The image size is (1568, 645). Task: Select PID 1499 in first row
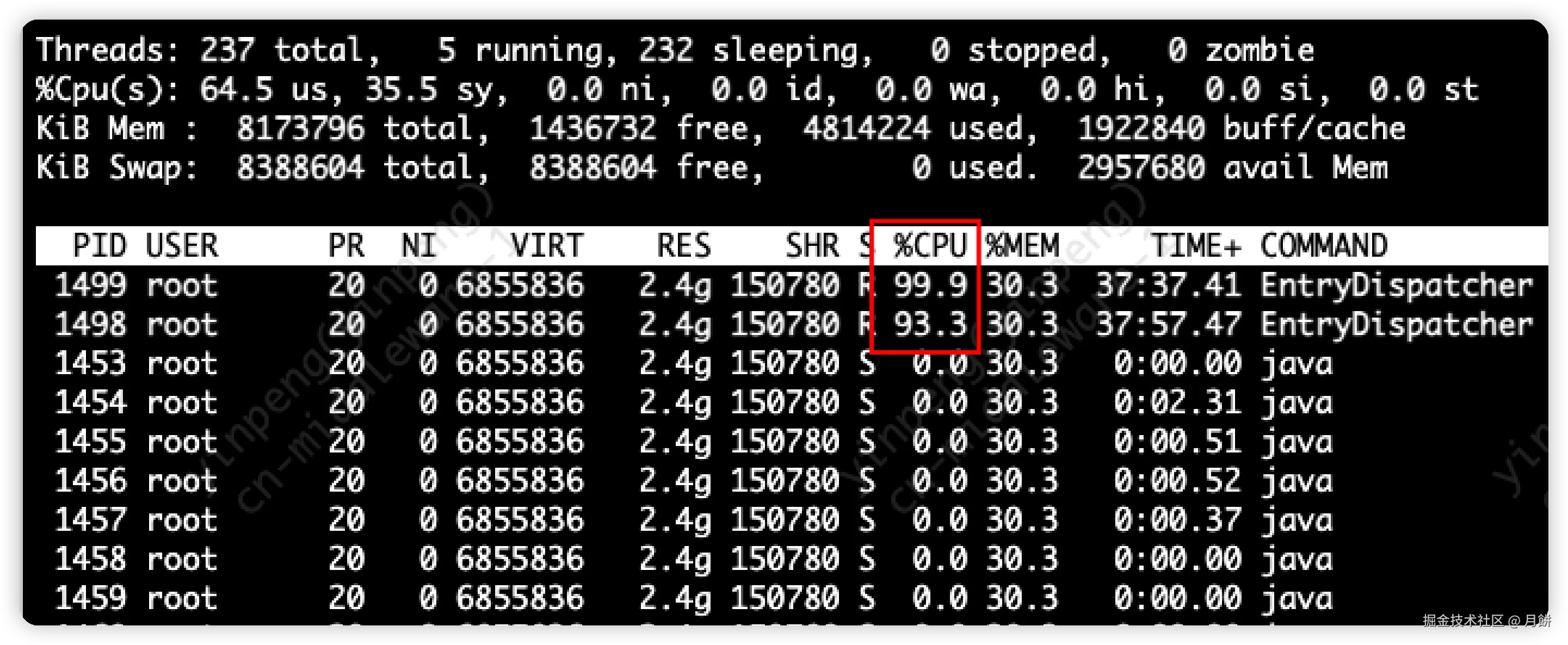(x=90, y=286)
